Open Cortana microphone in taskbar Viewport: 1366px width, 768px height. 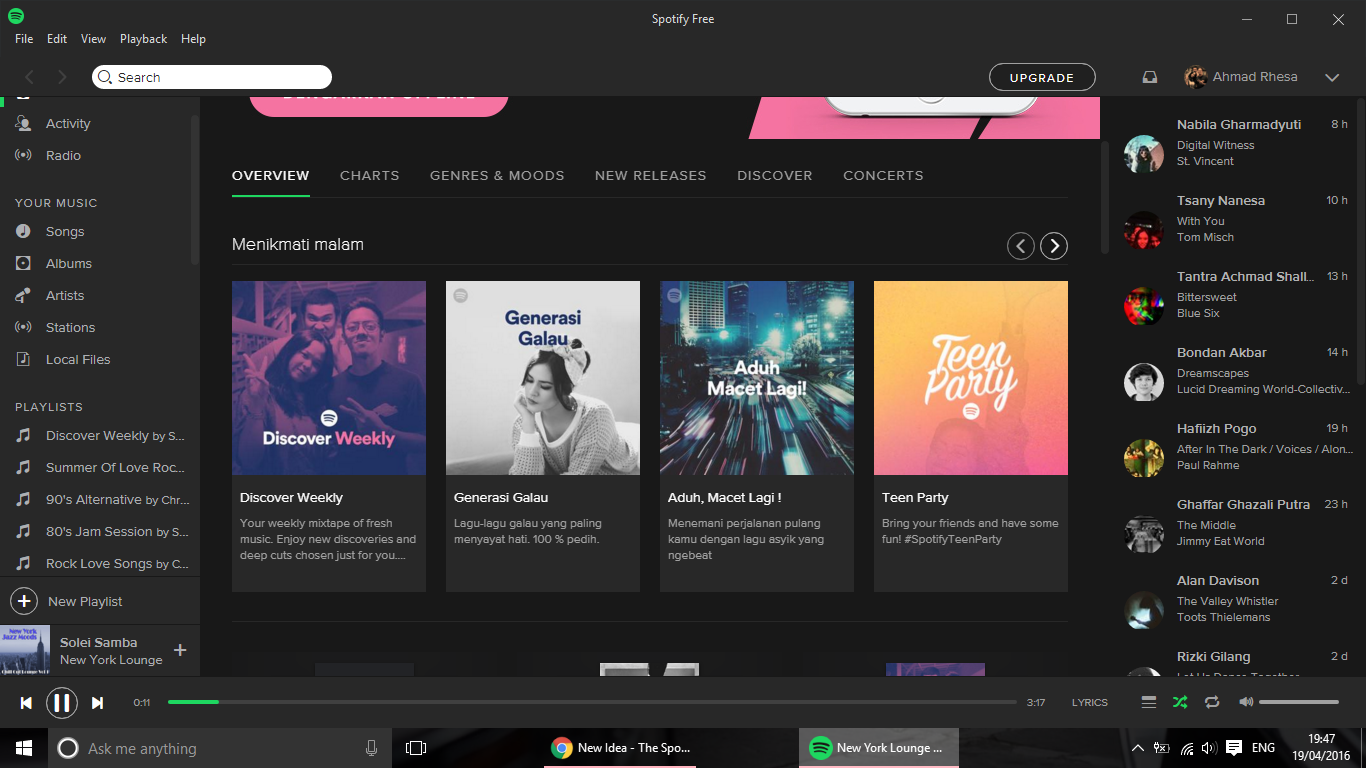coord(371,748)
